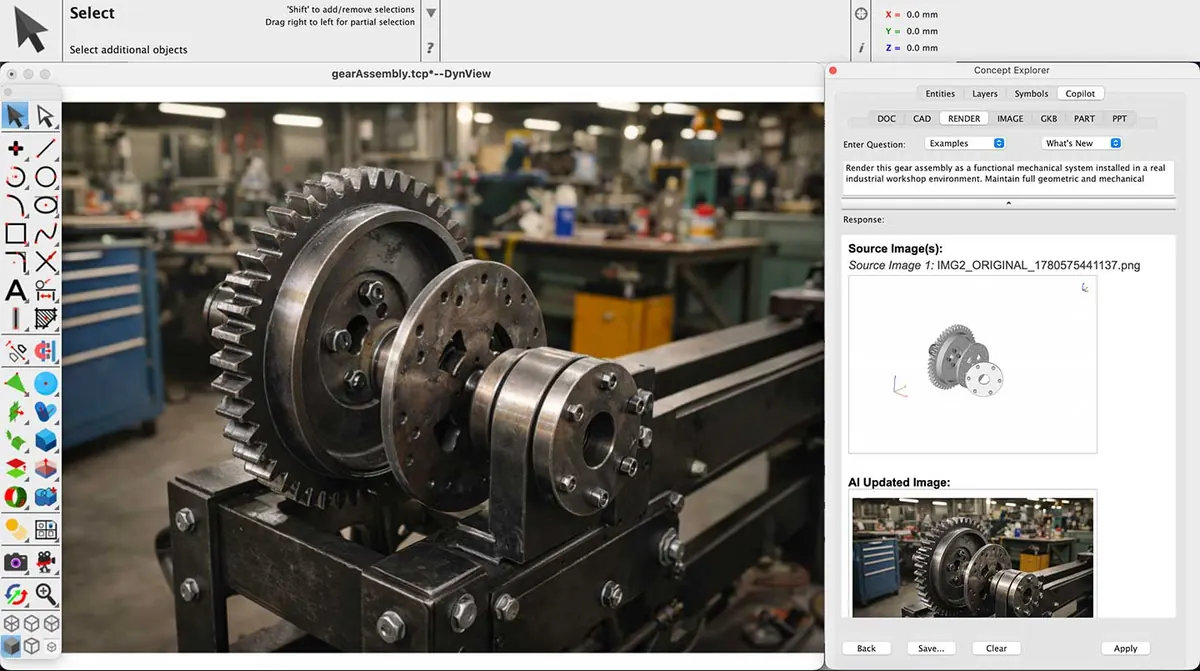Click the Save... button

(931, 648)
